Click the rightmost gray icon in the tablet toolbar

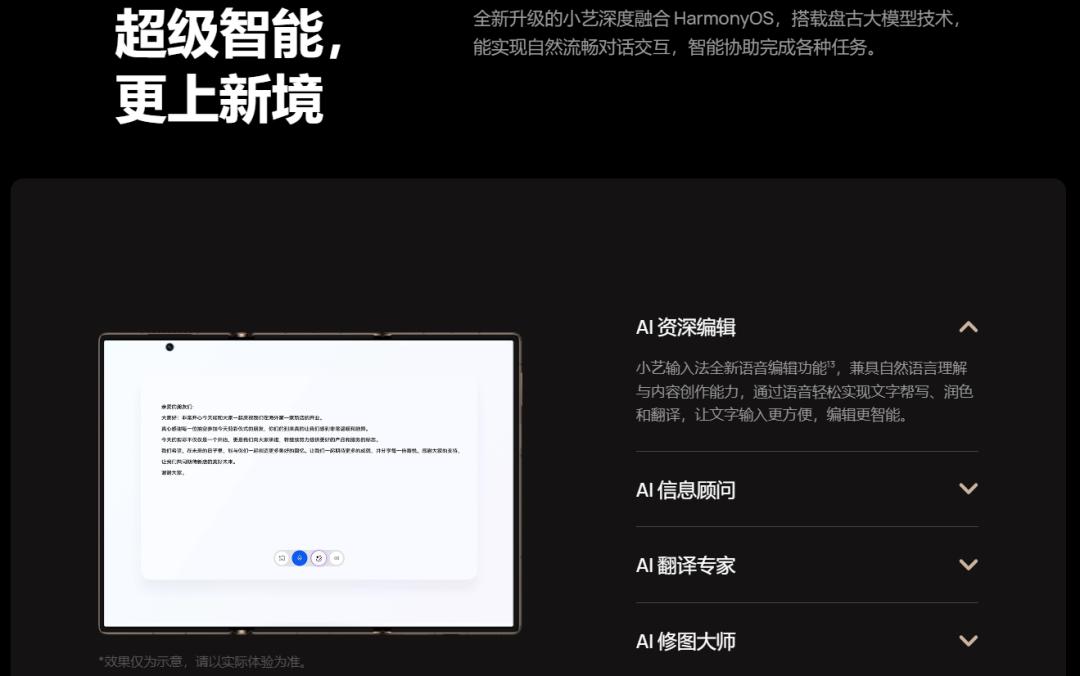click(x=336, y=558)
